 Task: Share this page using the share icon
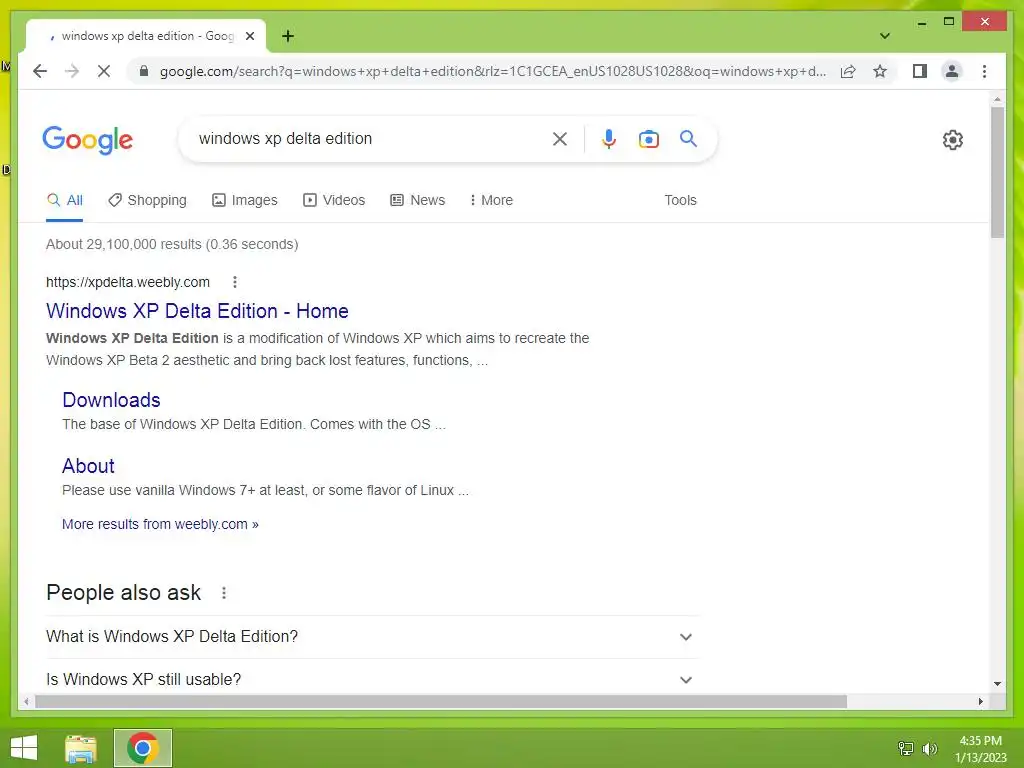pyautogui.click(x=848, y=71)
